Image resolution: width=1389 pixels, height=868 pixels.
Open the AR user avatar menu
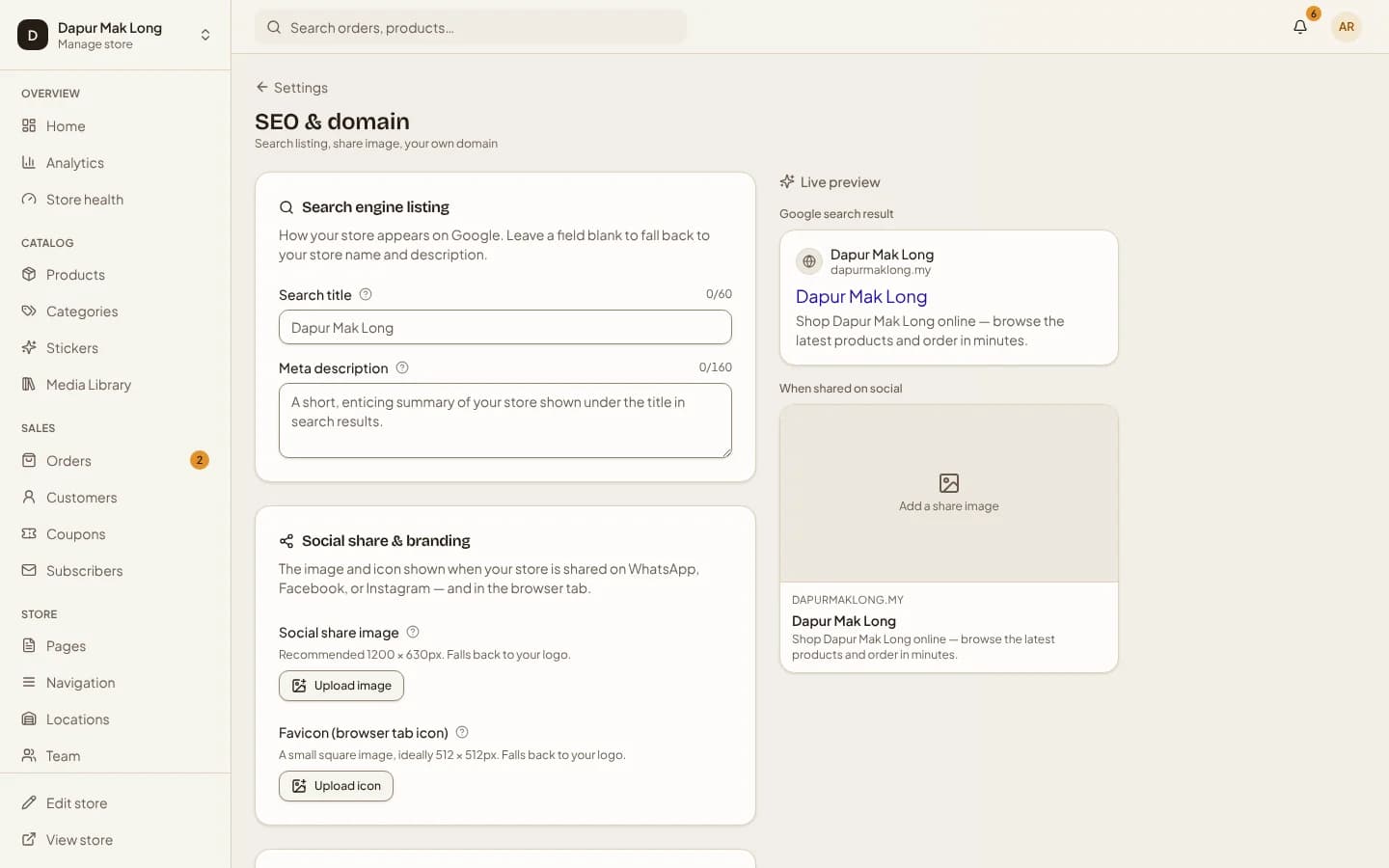click(1347, 27)
